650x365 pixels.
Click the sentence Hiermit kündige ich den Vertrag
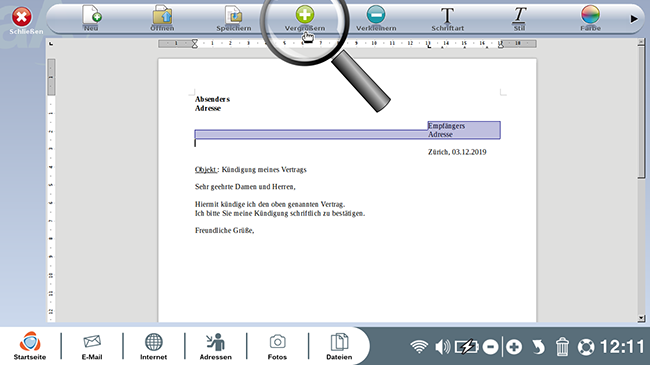[270, 204]
